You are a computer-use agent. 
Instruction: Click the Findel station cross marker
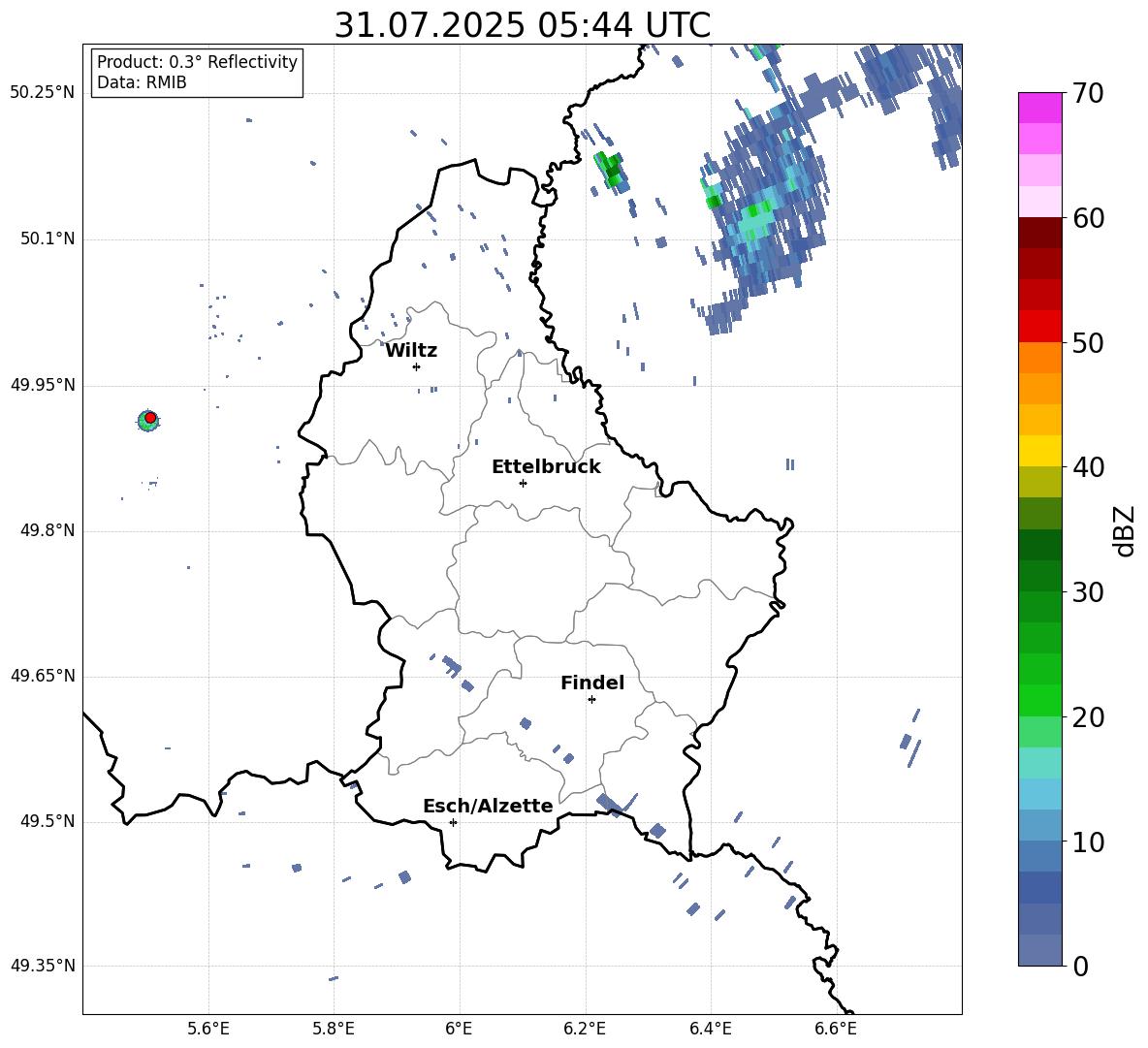(x=591, y=700)
